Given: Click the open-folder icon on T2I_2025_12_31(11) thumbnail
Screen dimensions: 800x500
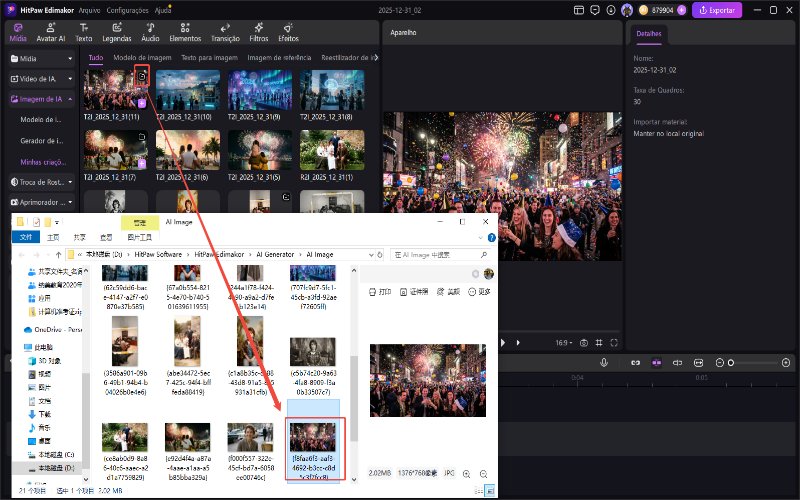Looking at the screenshot, I should (x=142, y=77).
